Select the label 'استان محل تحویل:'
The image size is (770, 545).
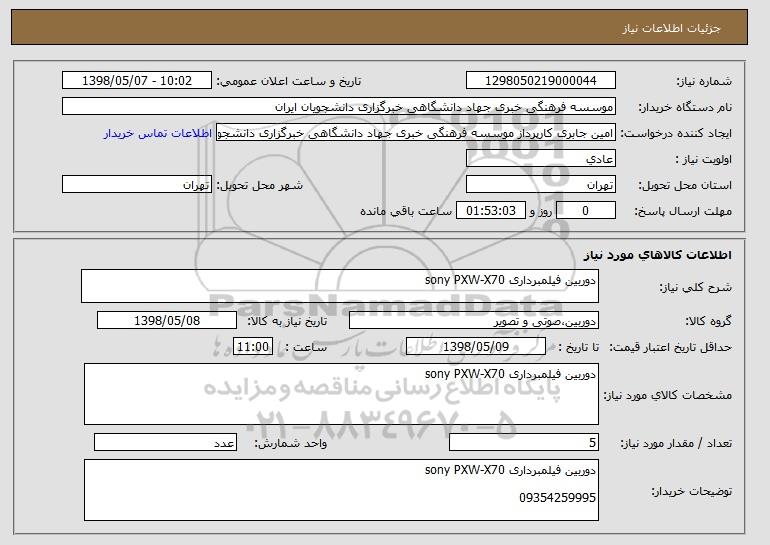click(685, 185)
